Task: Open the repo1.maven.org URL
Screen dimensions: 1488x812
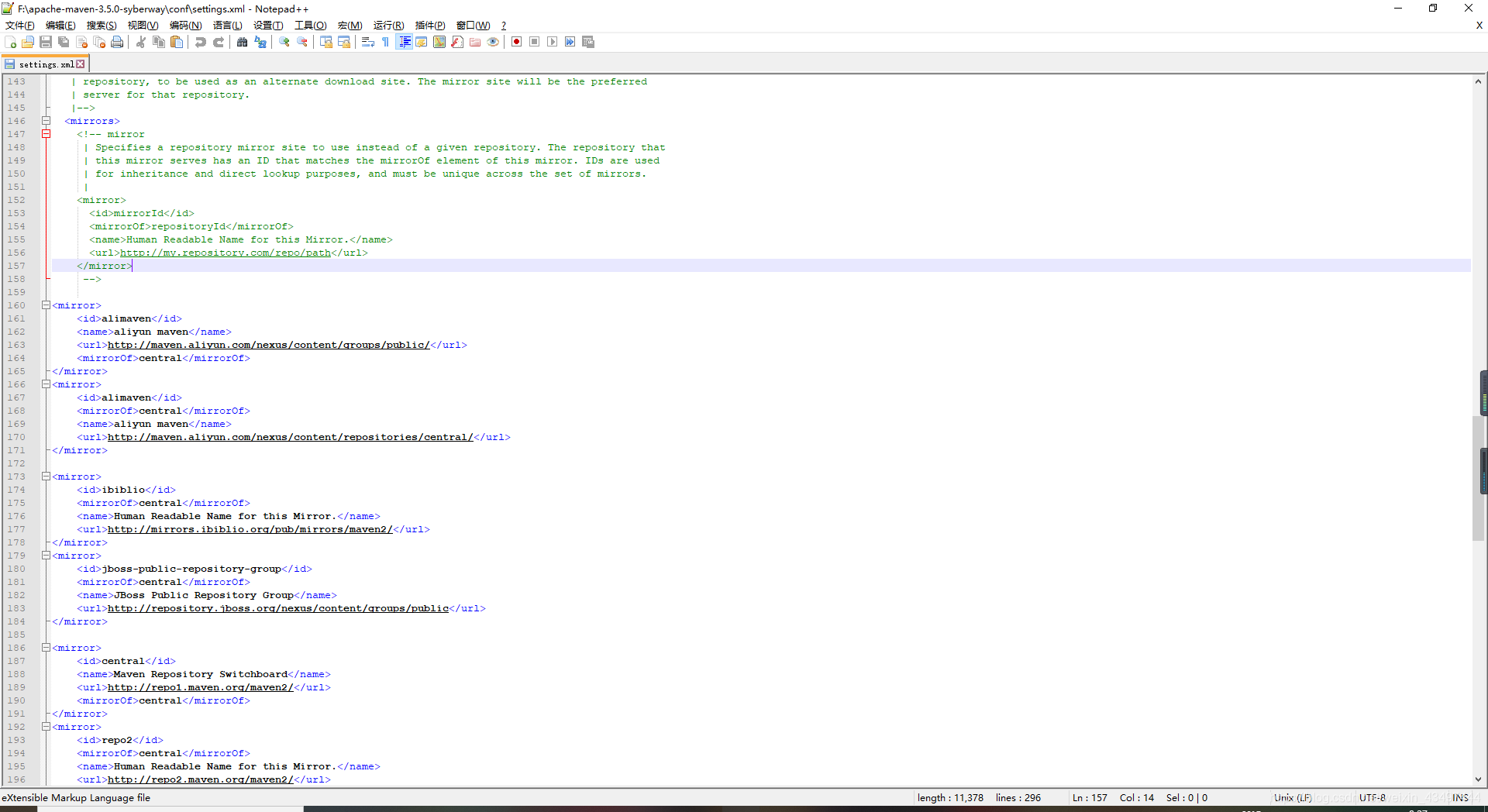Action: click(x=200, y=687)
